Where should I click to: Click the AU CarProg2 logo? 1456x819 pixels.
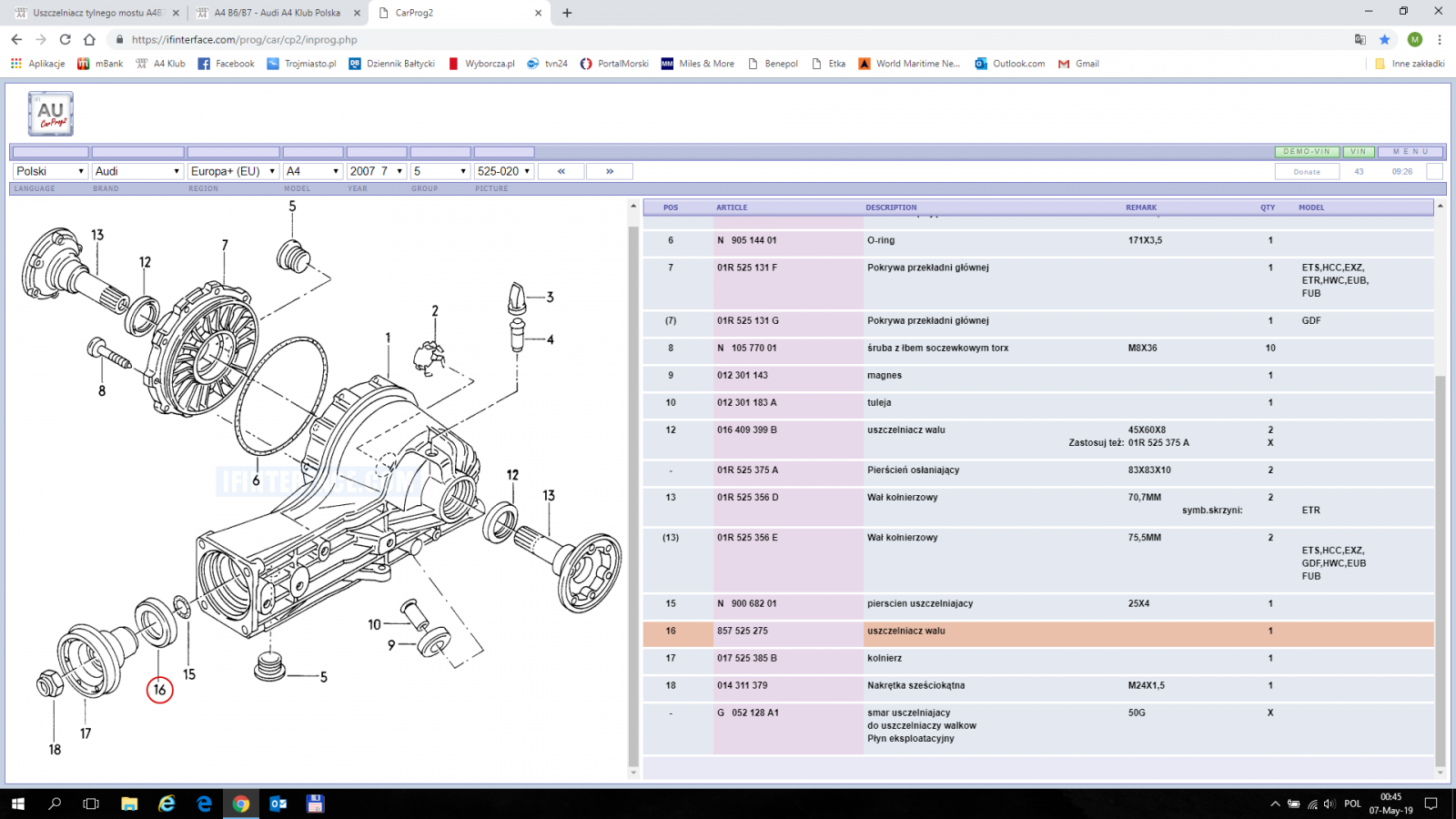50,114
